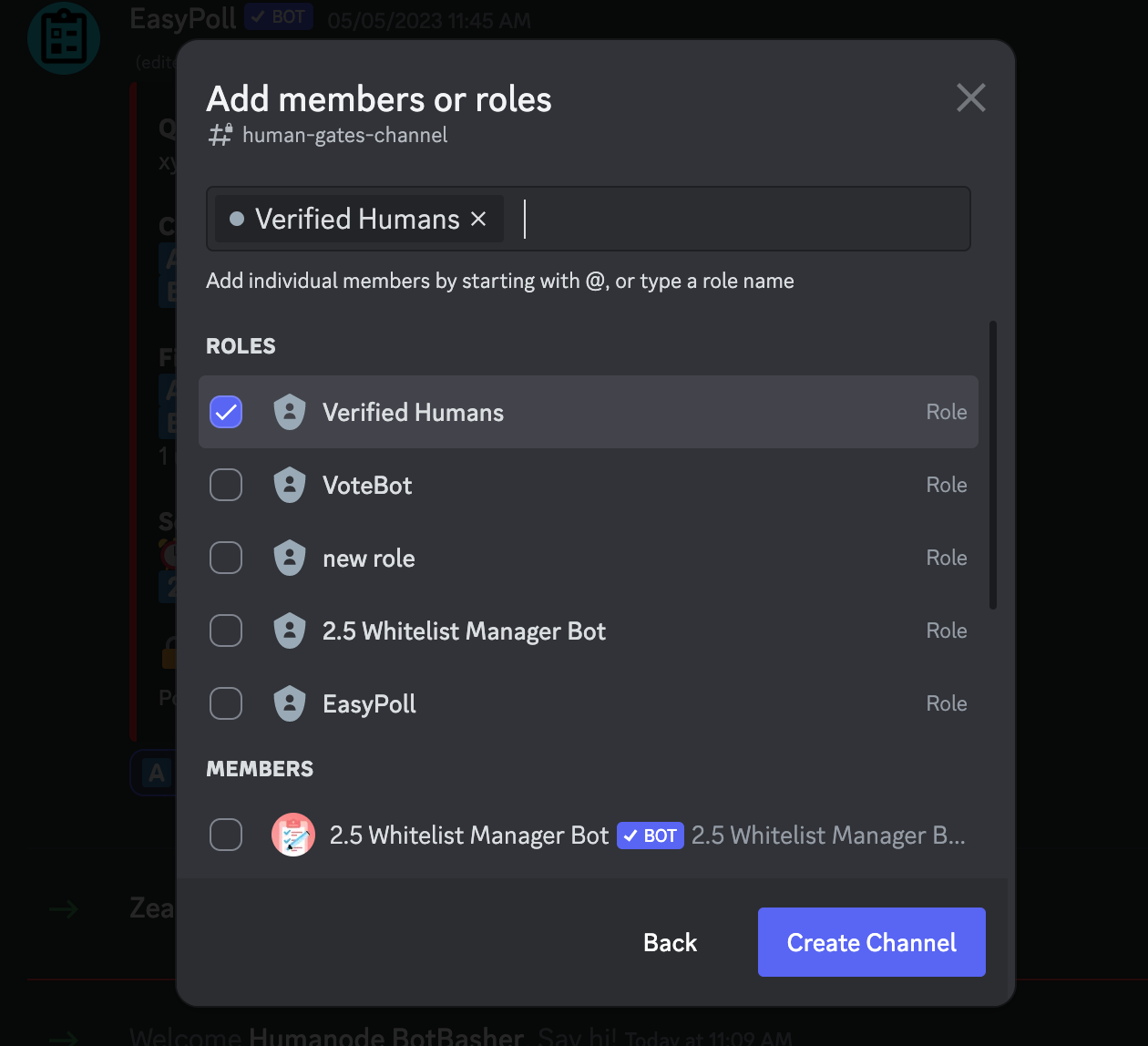
Task: Click the ROLES section heading
Action: (x=241, y=346)
